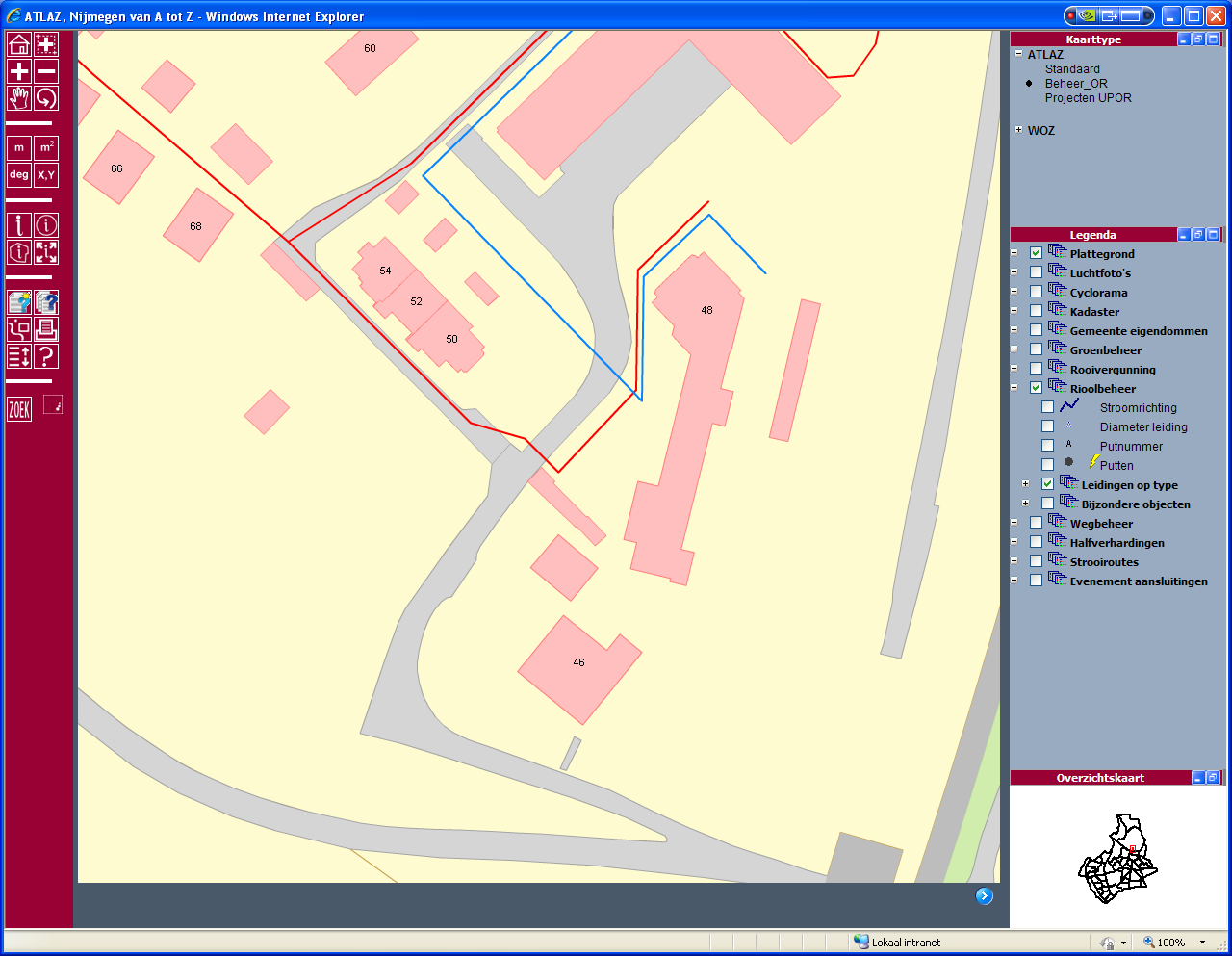The image size is (1232, 956).
Task: Click the list with up-down arrow icon
Action: pos(19,356)
